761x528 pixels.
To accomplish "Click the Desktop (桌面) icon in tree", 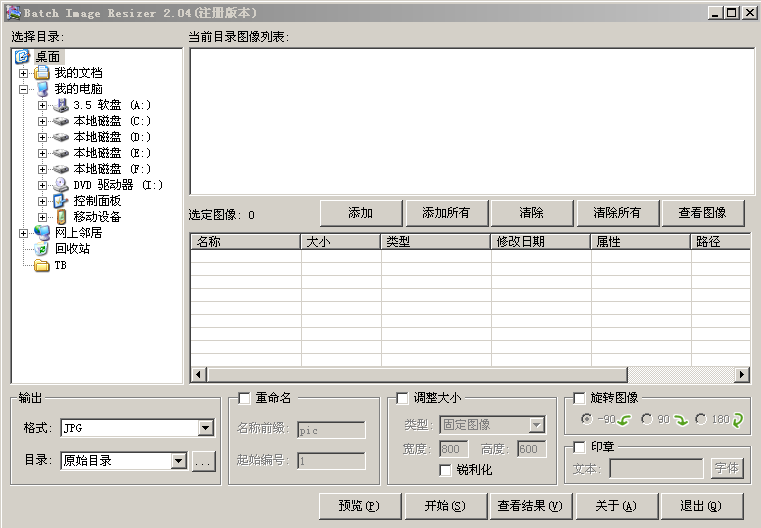I will pos(22,57).
